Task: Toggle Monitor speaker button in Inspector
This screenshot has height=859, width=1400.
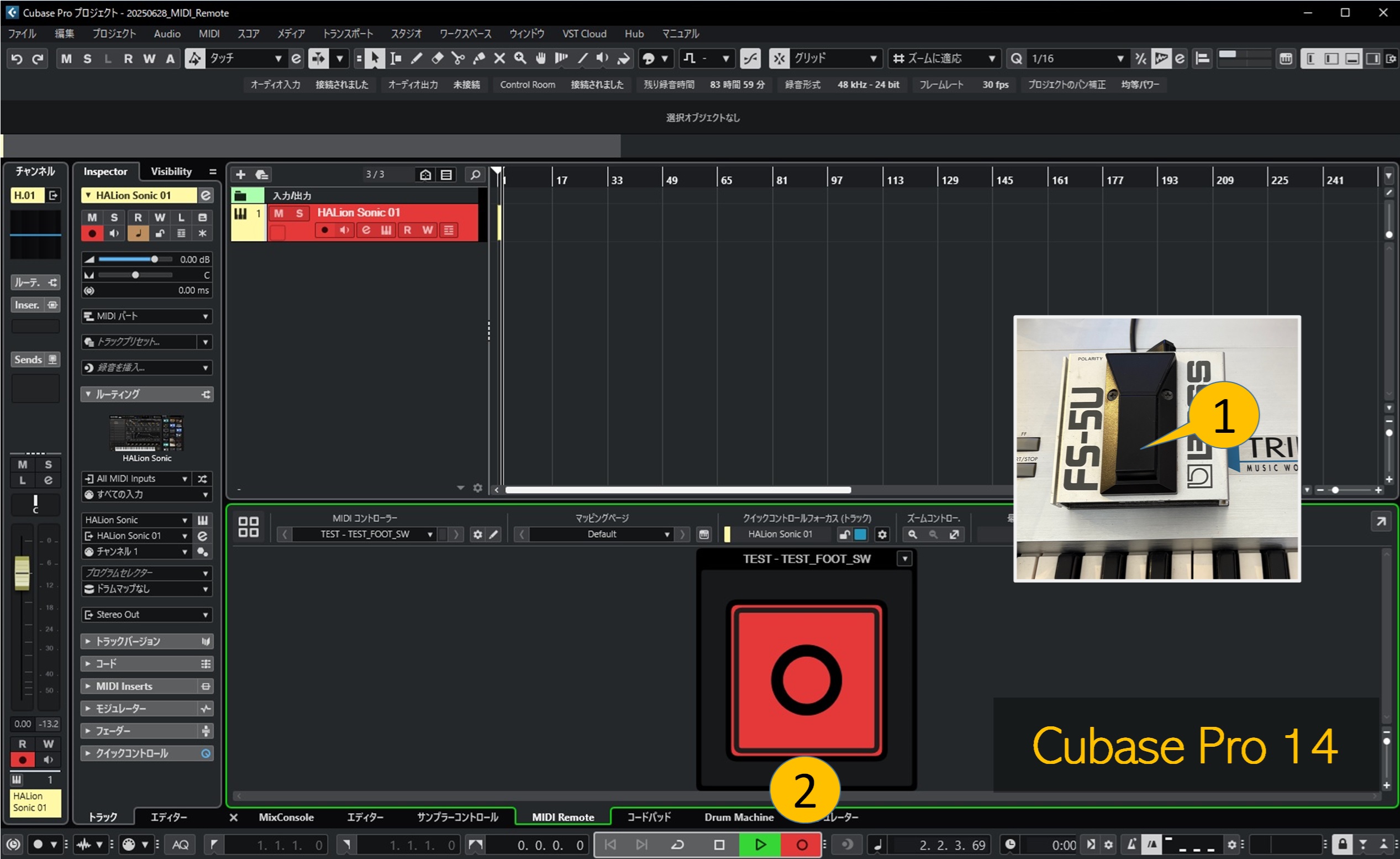Action: click(114, 233)
